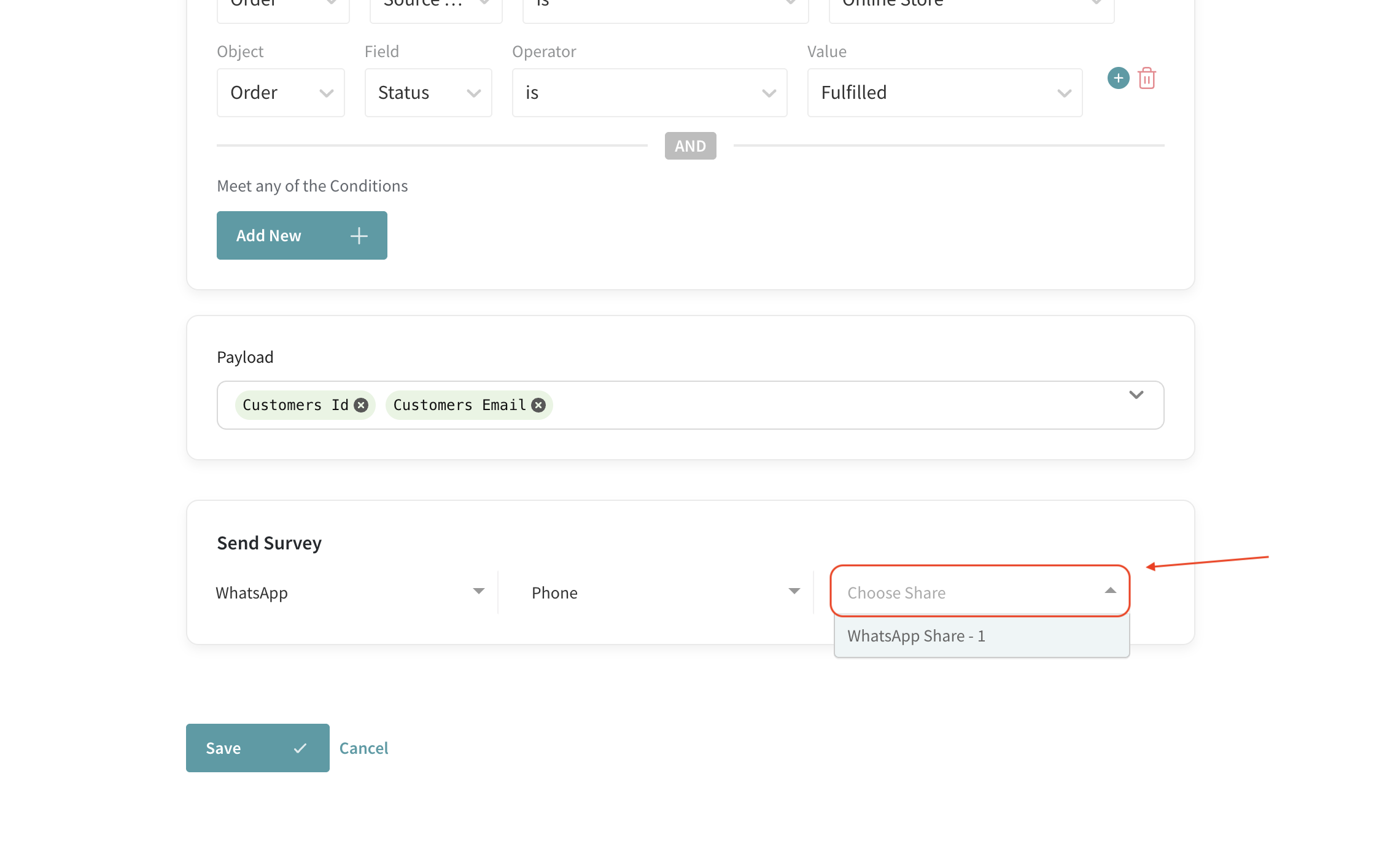Viewport: 1390px width, 868px height.
Task: Click the checkmark icon on Save button
Action: tap(300, 748)
